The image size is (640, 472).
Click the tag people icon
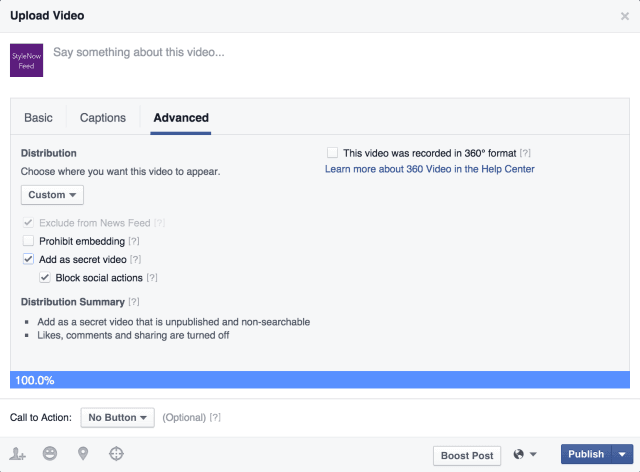point(17,454)
